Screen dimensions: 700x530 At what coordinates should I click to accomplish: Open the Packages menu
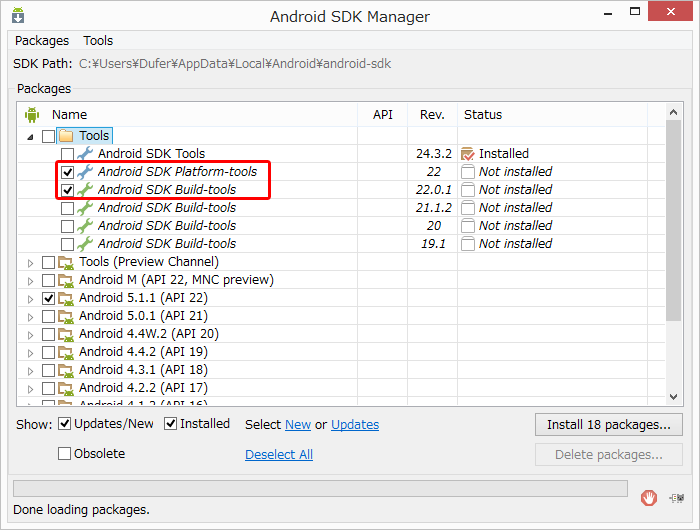(x=42, y=41)
